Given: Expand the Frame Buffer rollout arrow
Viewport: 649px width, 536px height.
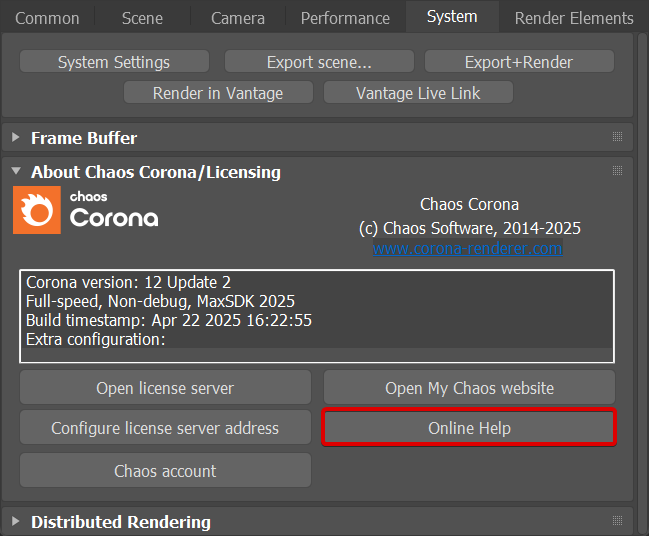Looking at the screenshot, I should pyautogui.click(x=16, y=137).
